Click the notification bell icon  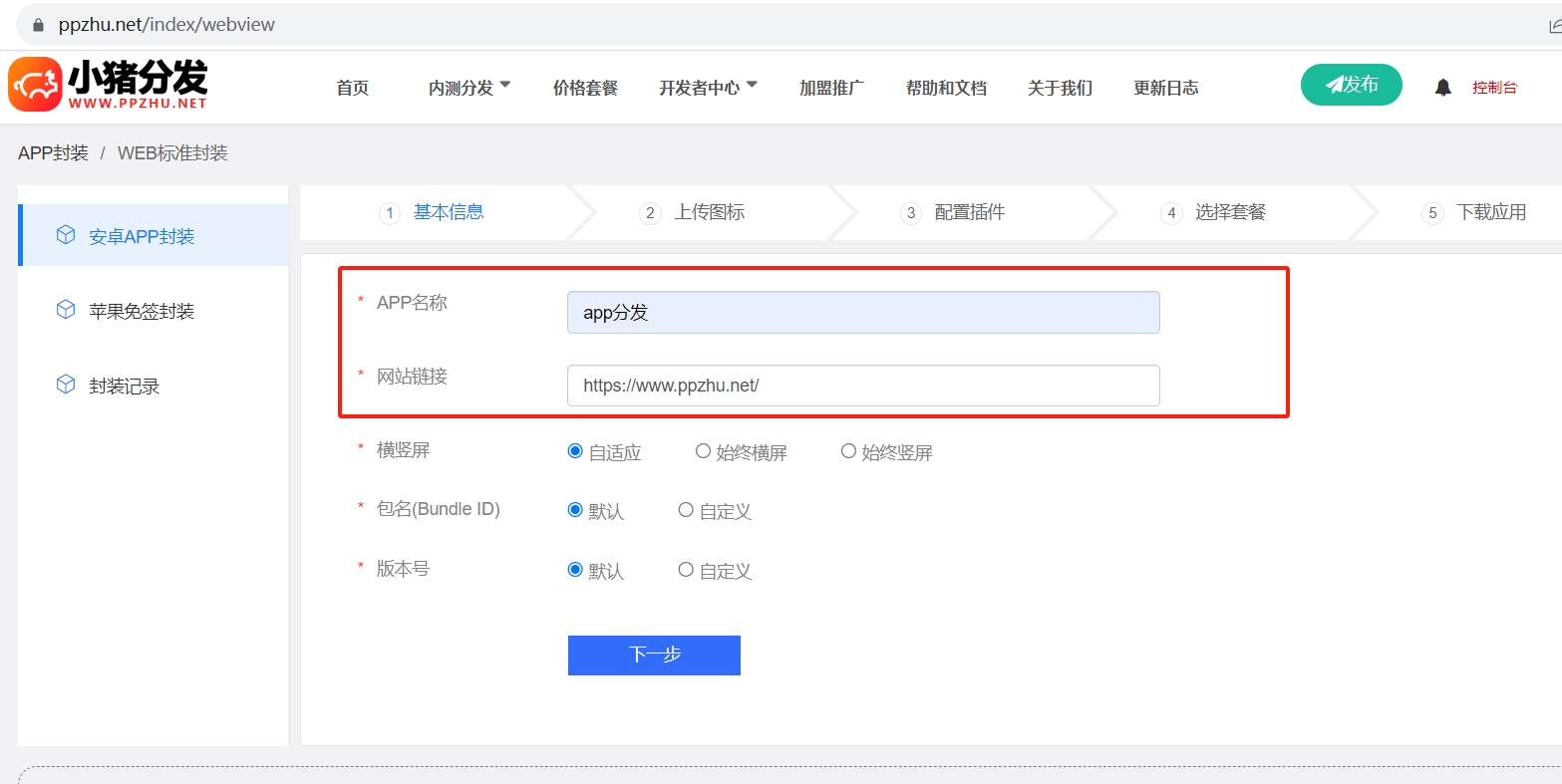1442,88
